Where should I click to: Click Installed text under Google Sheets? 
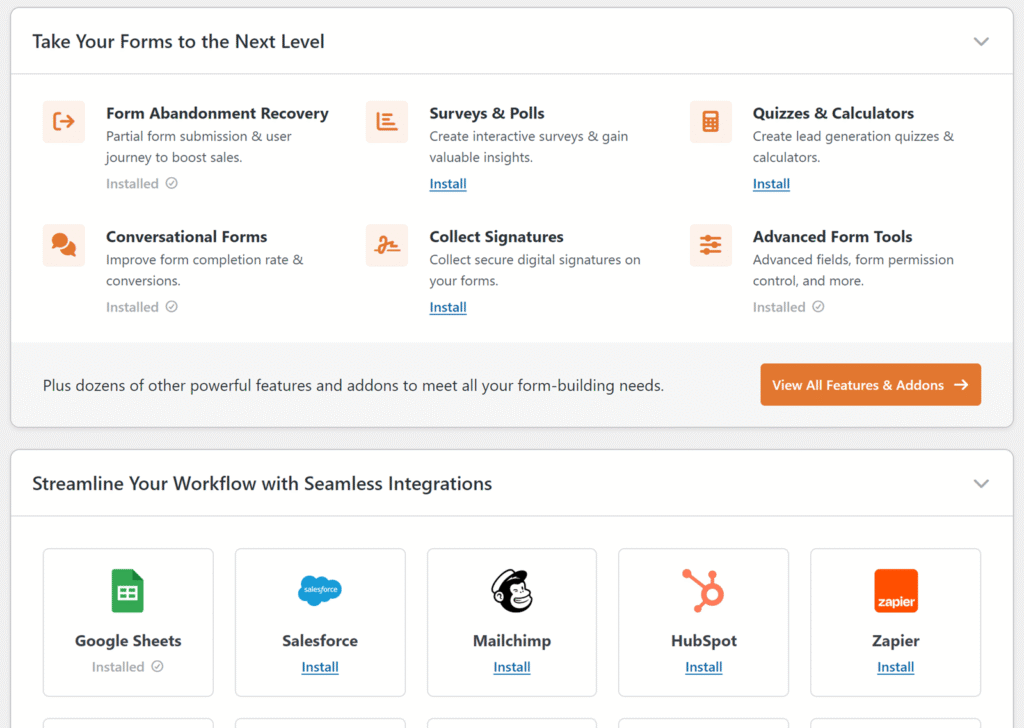point(118,667)
